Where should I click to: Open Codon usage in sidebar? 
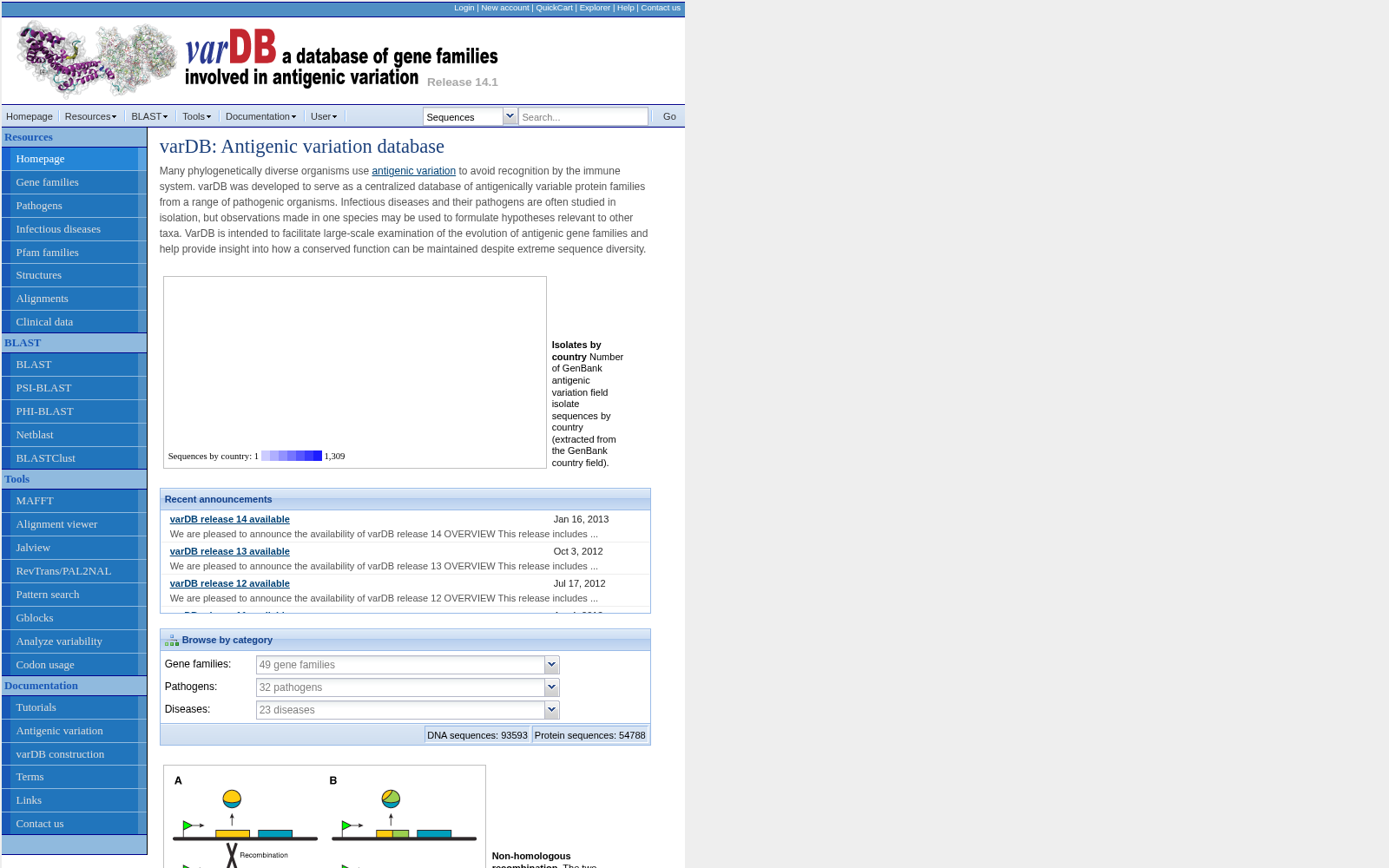[74, 665]
